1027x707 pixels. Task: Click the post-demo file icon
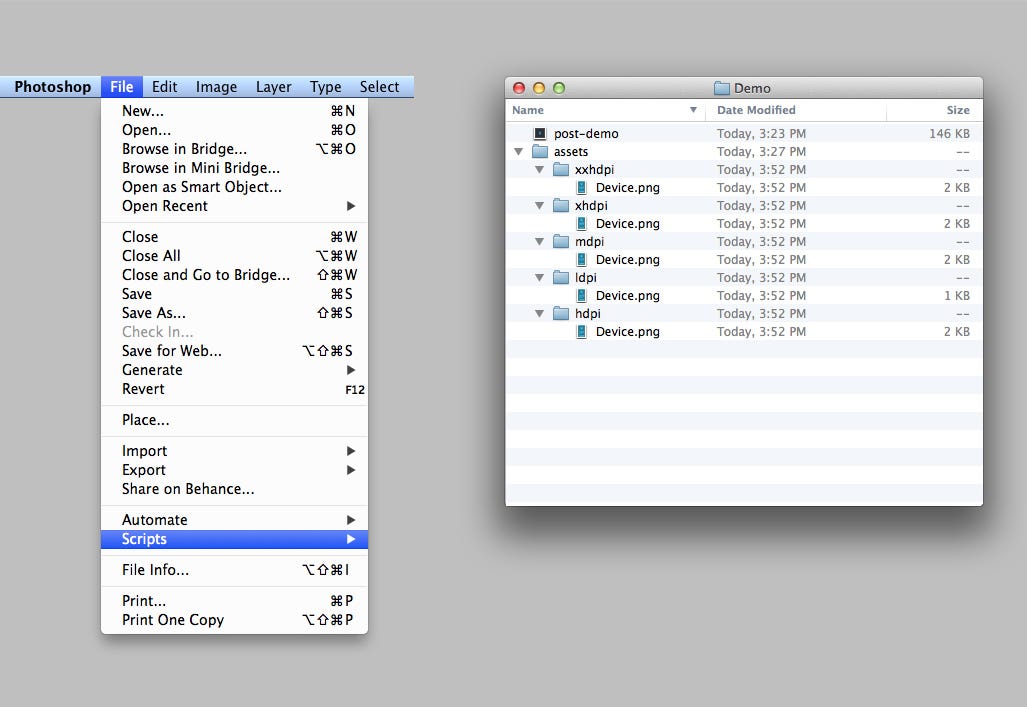[x=540, y=134]
